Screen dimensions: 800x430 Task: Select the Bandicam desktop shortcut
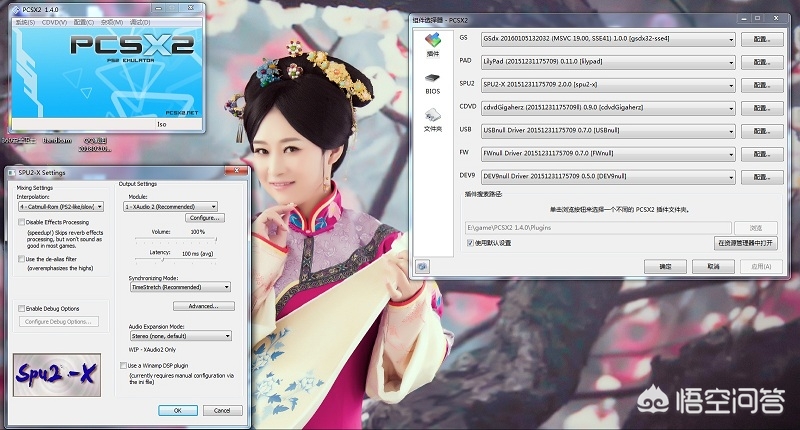pos(57,140)
